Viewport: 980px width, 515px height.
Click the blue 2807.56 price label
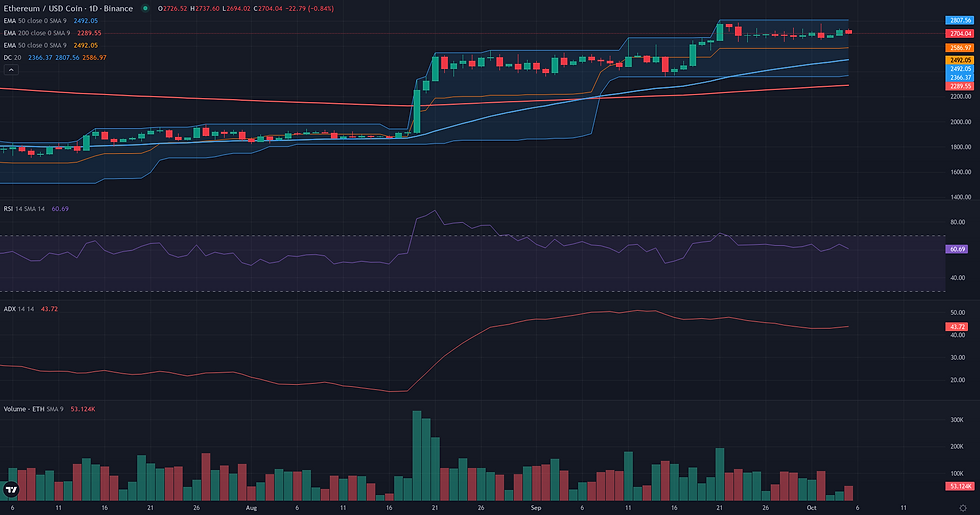(x=959, y=21)
